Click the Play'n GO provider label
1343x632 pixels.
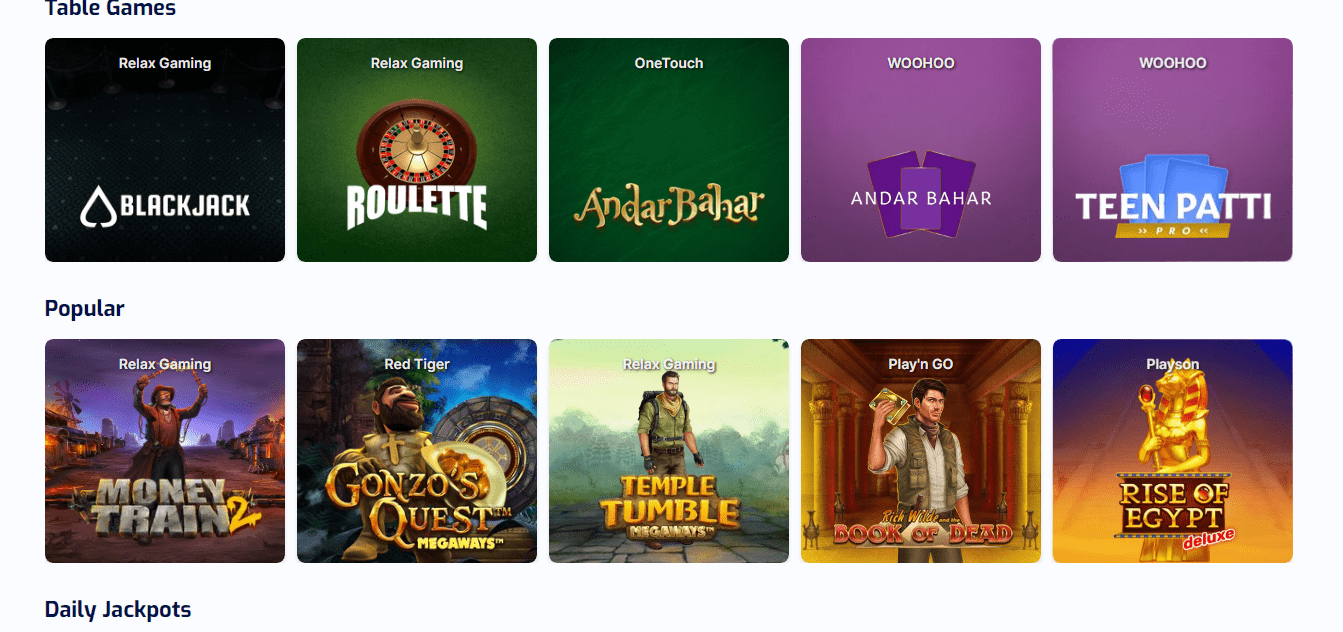pyautogui.click(x=921, y=364)
